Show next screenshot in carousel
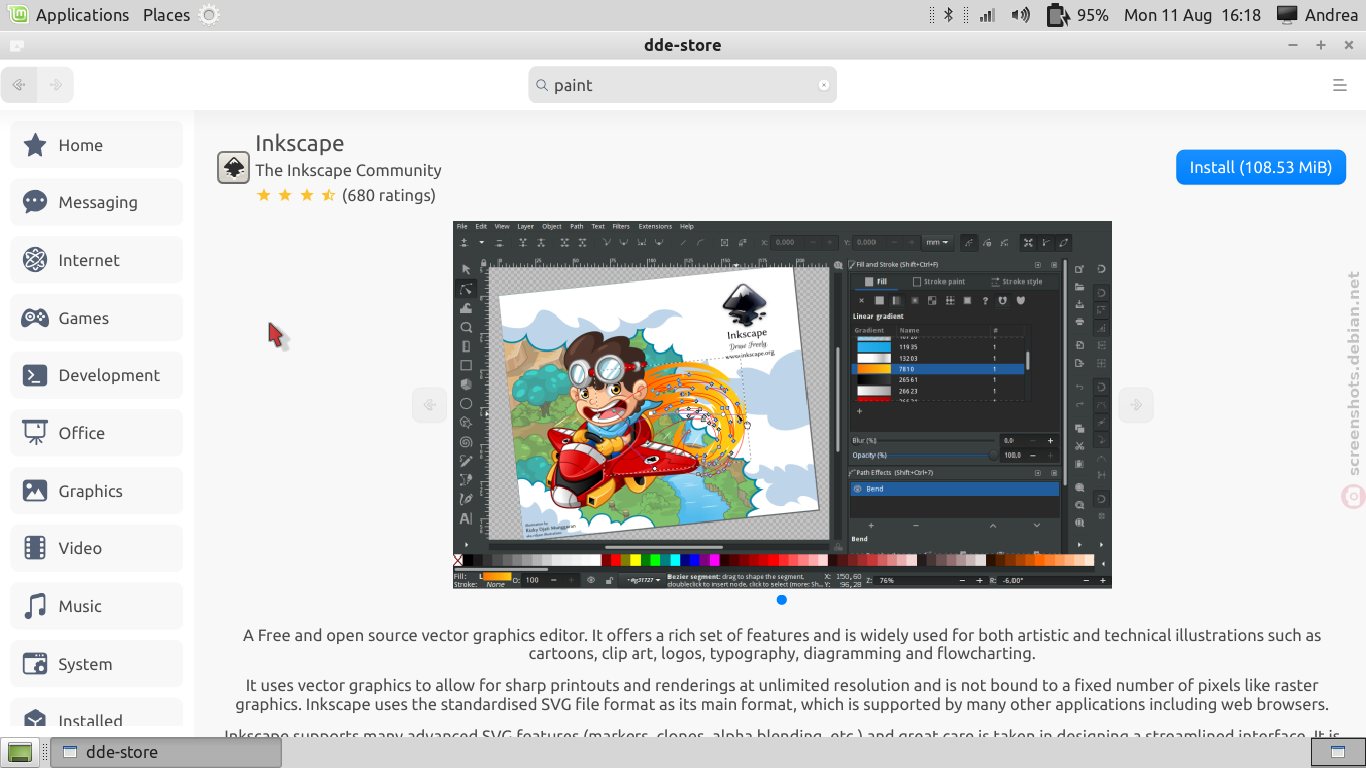 tap(1136, 405)
